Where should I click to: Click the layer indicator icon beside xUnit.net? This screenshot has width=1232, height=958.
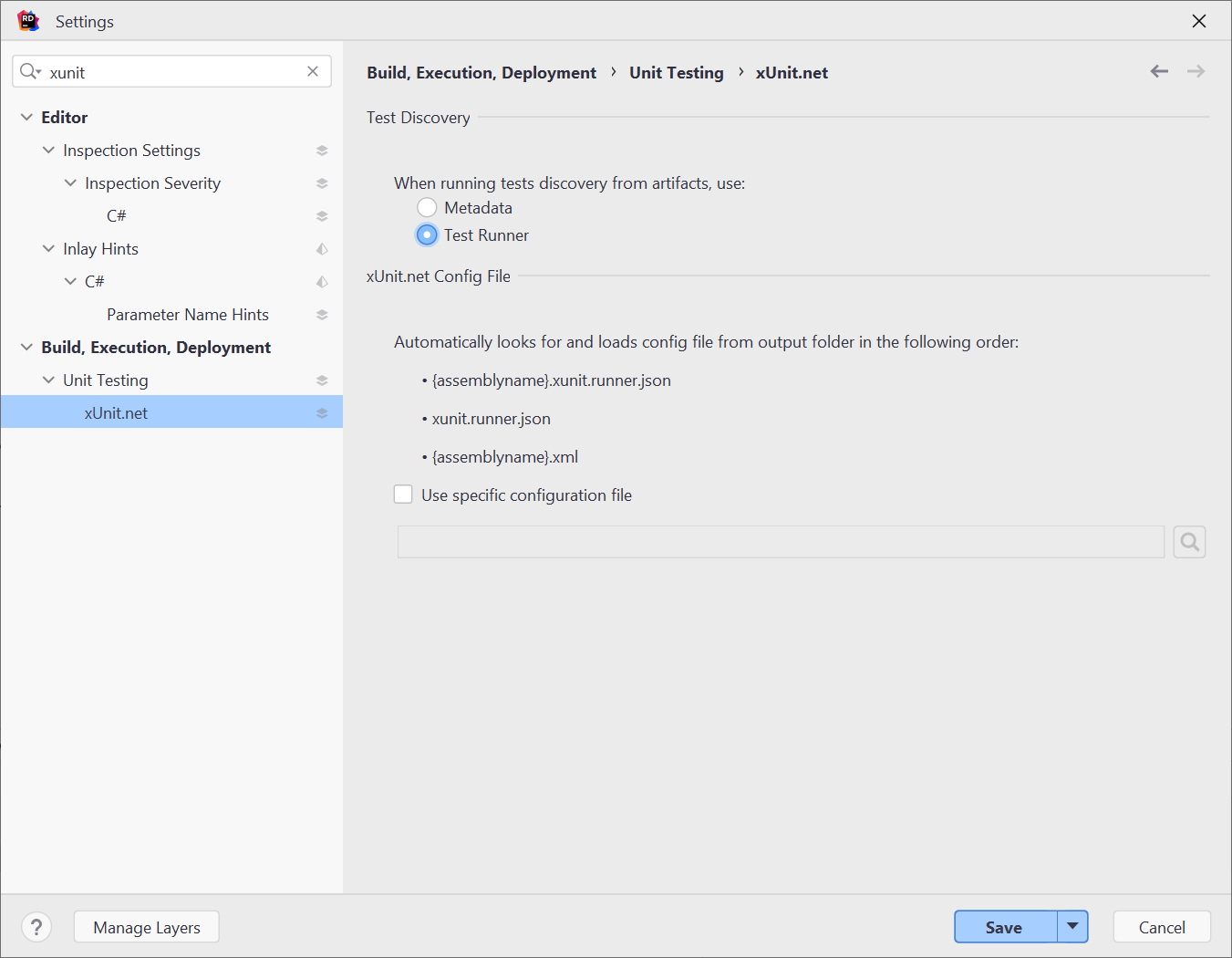[x=322, y=412]
